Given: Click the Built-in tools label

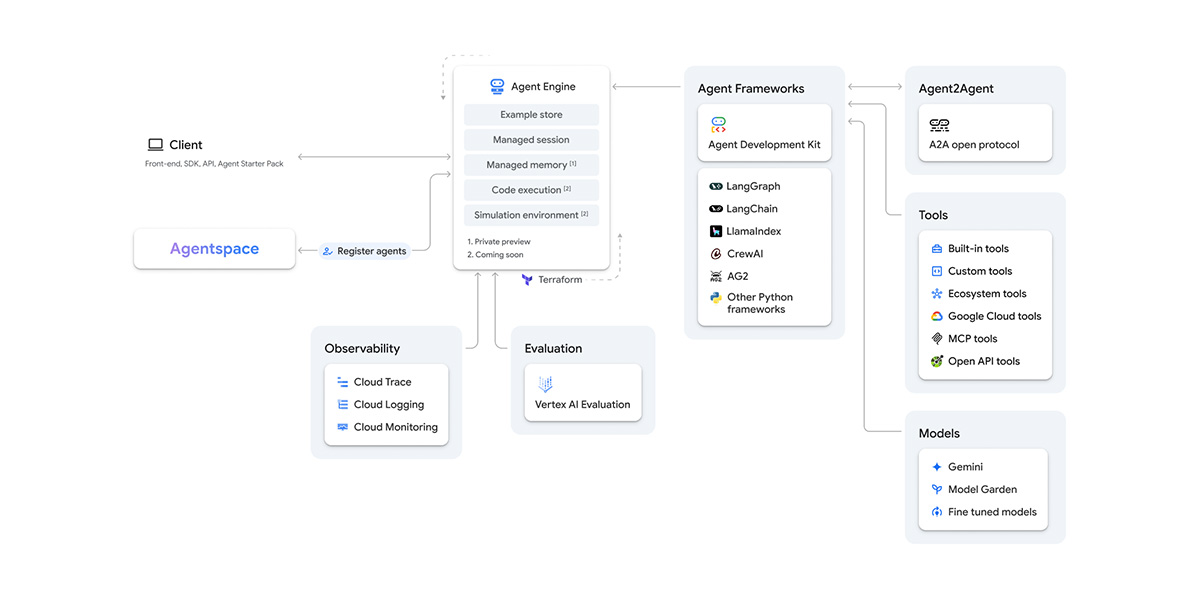Looking at the screenshot, I should 979,249.
